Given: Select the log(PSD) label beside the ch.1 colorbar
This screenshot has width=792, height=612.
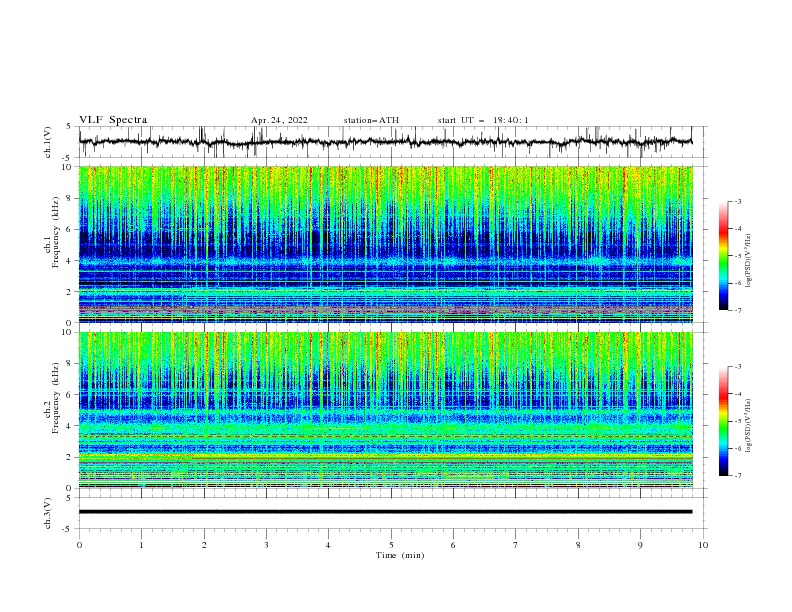Looking at the screenshot, I should 749,261.
